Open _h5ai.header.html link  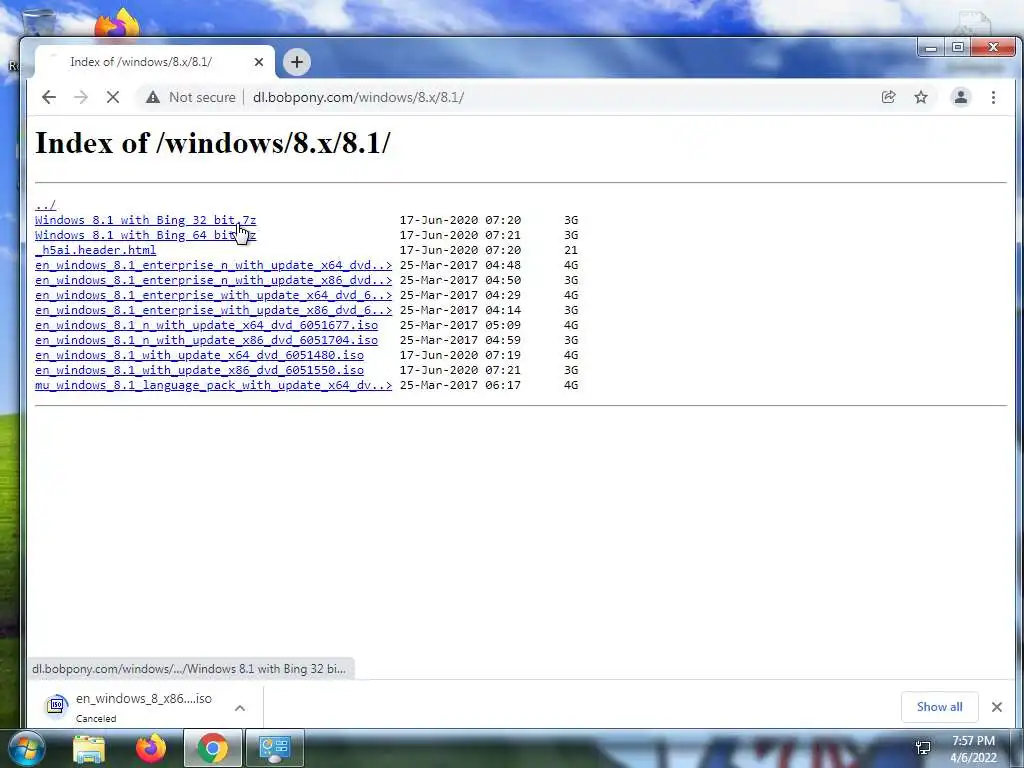(95, 250)
